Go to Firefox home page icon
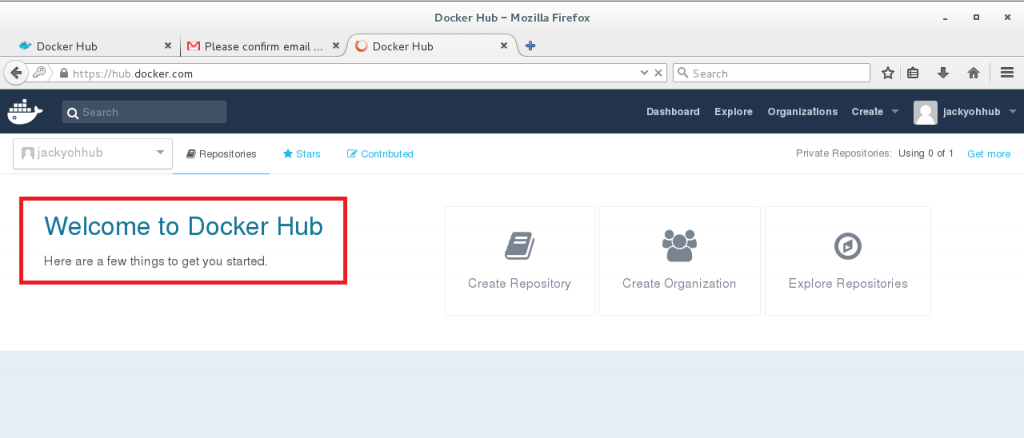Viewport: 1024px width, 438px height. (x=973, y=73)
